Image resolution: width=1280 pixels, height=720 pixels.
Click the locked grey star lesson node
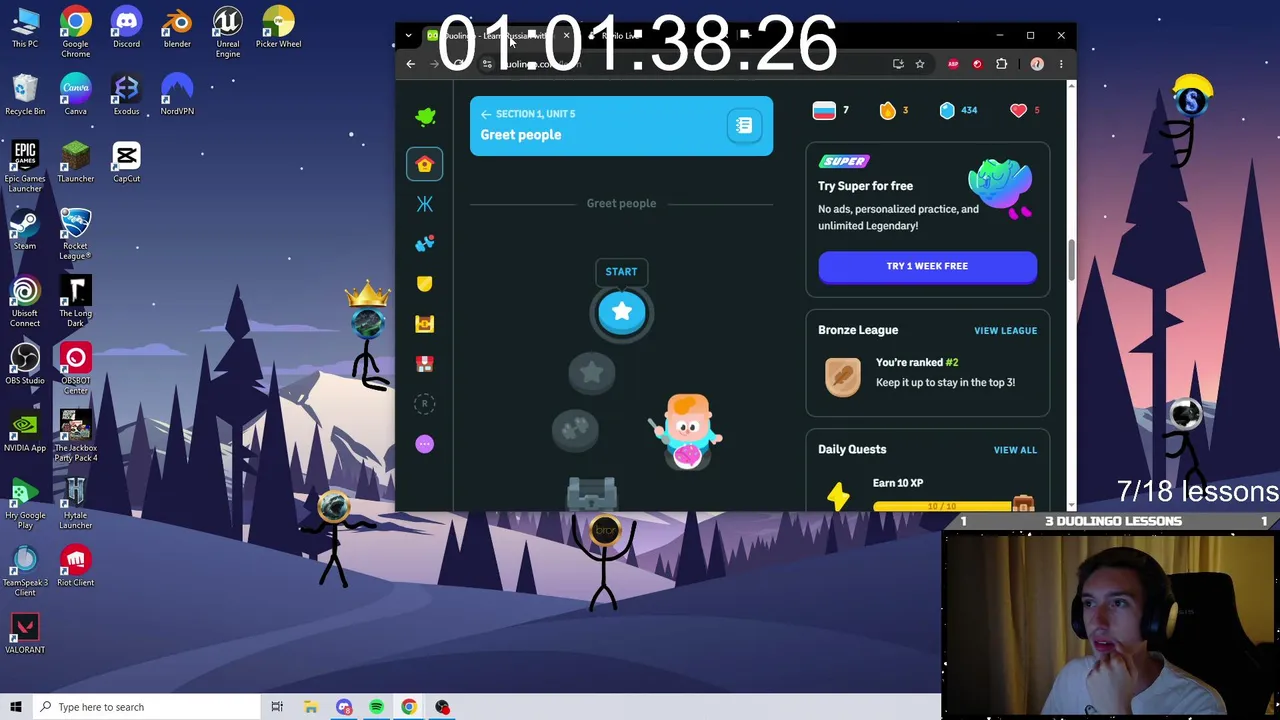pos(591,374)
